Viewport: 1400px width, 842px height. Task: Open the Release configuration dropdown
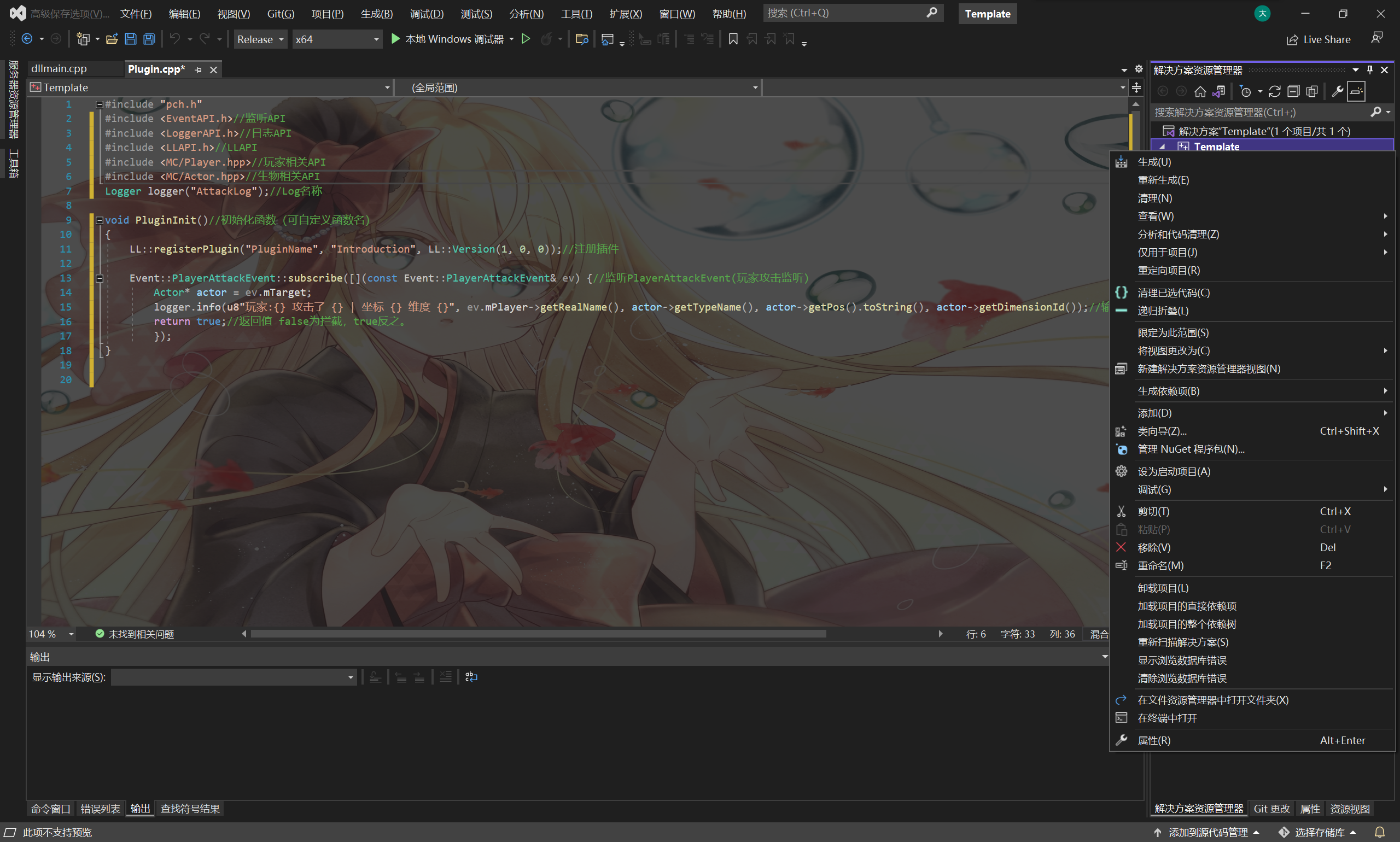tap(260, 39)
